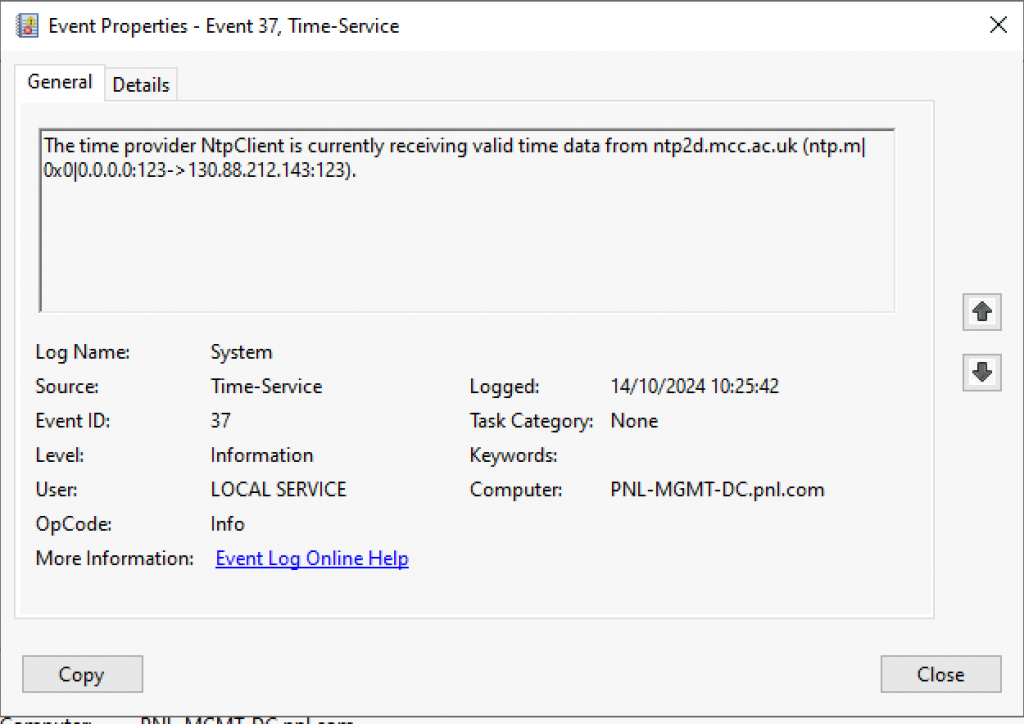Click the Close button

tap(939, 674)
